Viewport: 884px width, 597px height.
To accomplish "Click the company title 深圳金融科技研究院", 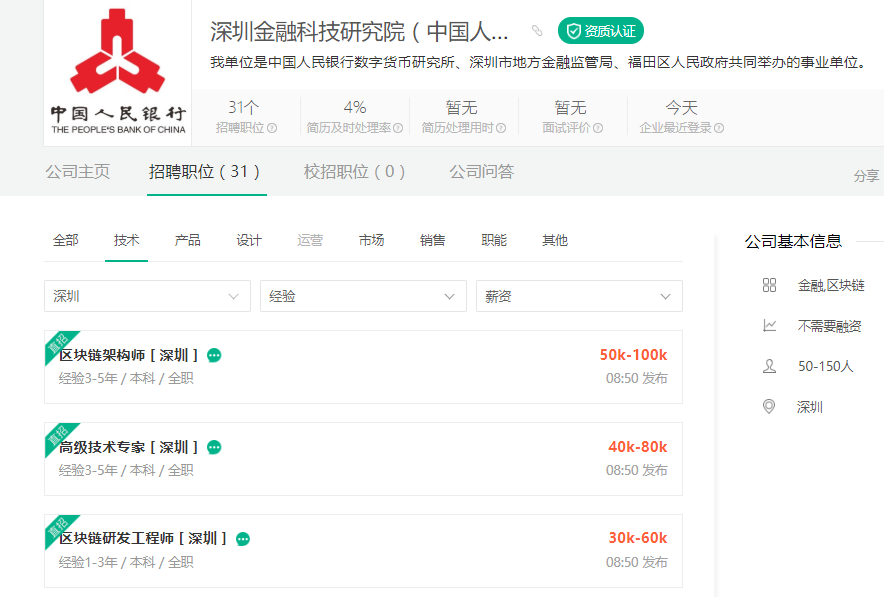I will point(359,31).
